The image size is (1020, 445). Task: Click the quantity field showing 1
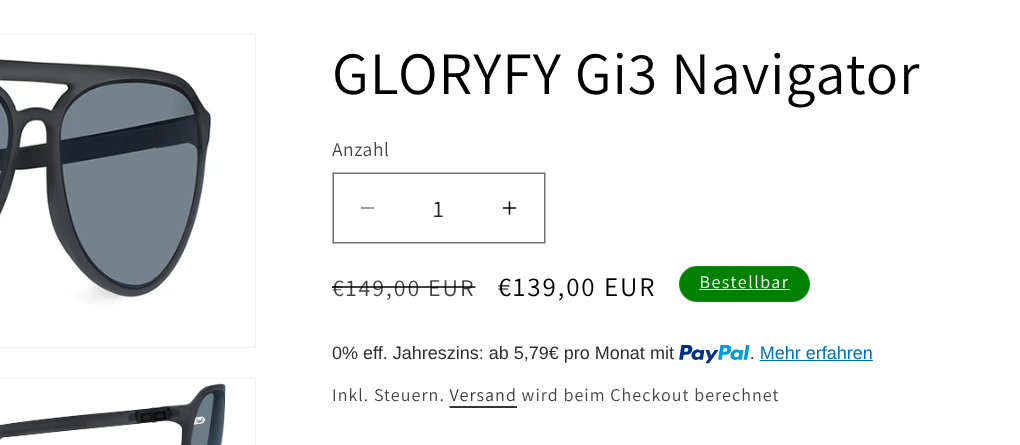pyautogui.click(x=438, y=209)
